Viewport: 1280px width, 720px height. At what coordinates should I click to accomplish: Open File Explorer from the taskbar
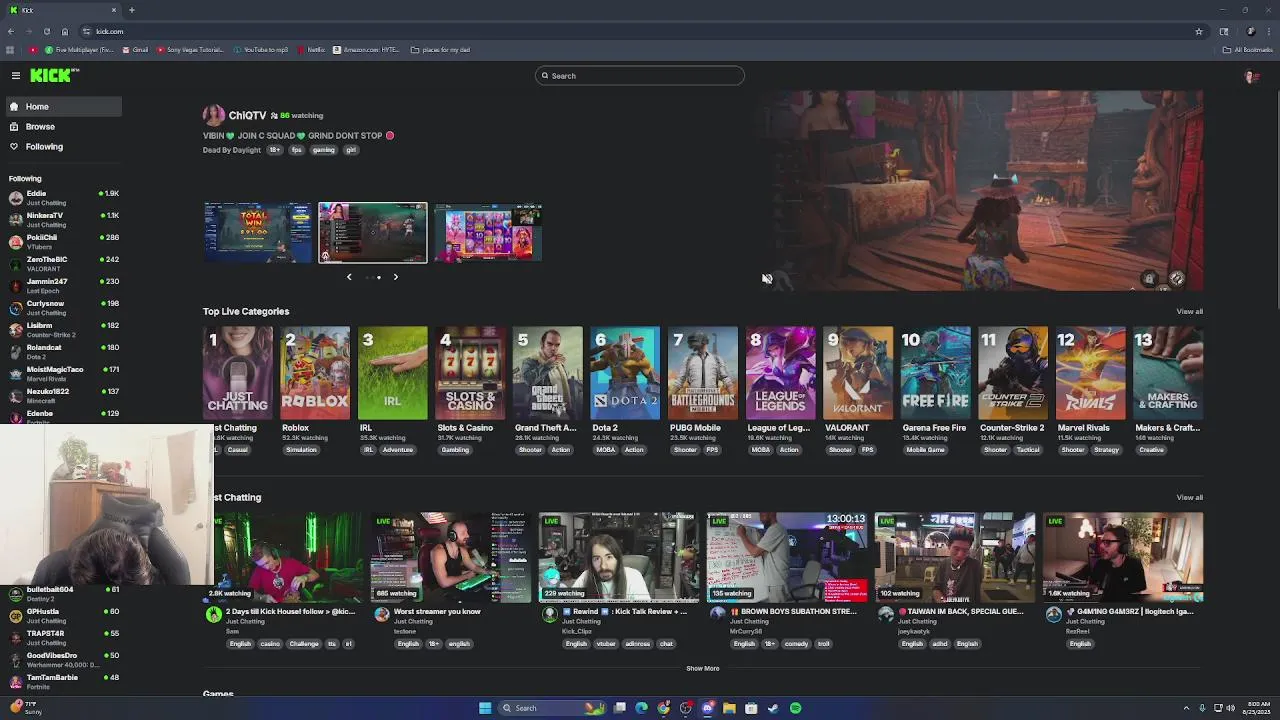730,708
